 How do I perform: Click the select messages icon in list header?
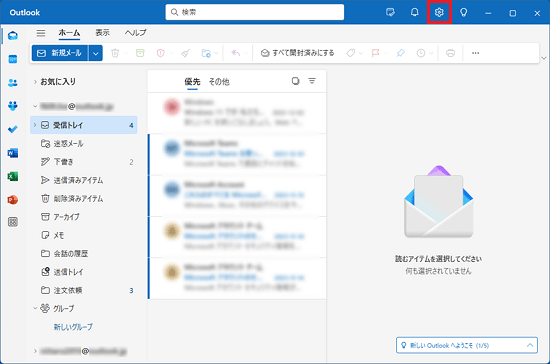click(x=295, y=81)
